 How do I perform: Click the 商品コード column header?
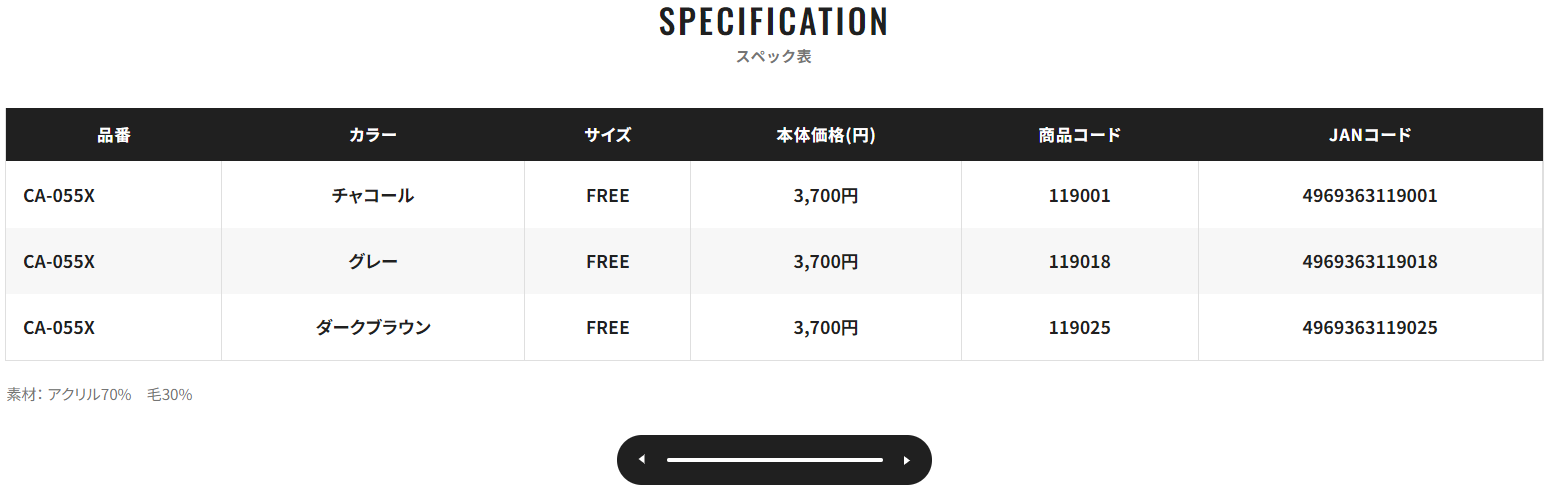(1080, 135)
